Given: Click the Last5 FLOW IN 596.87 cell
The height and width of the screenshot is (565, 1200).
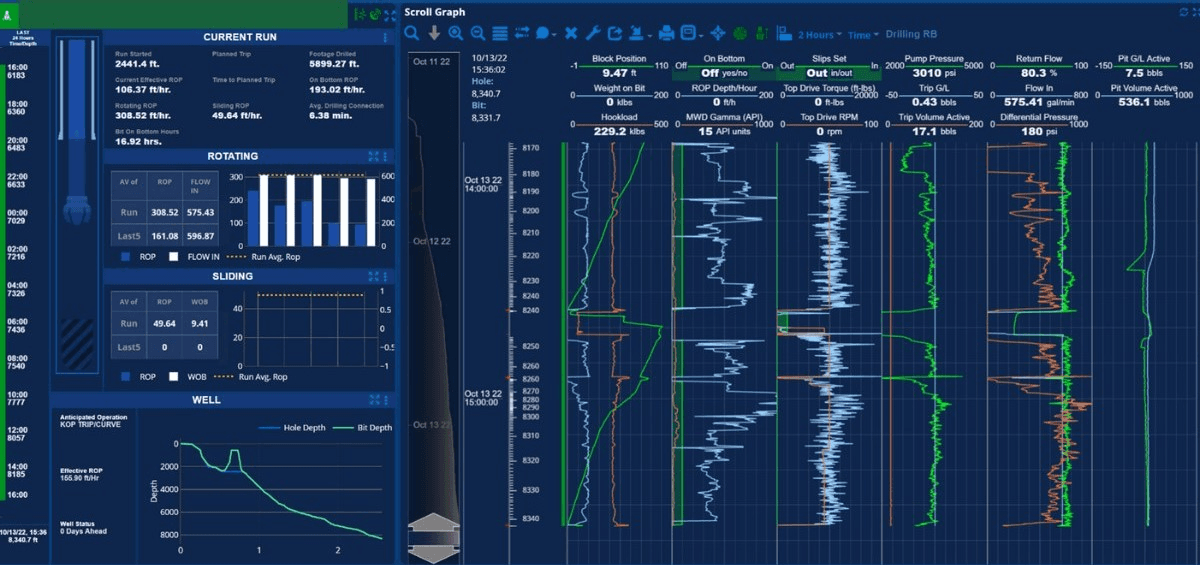Looking at the screenshot, I should pyautogui.click(x=202, y=236).
